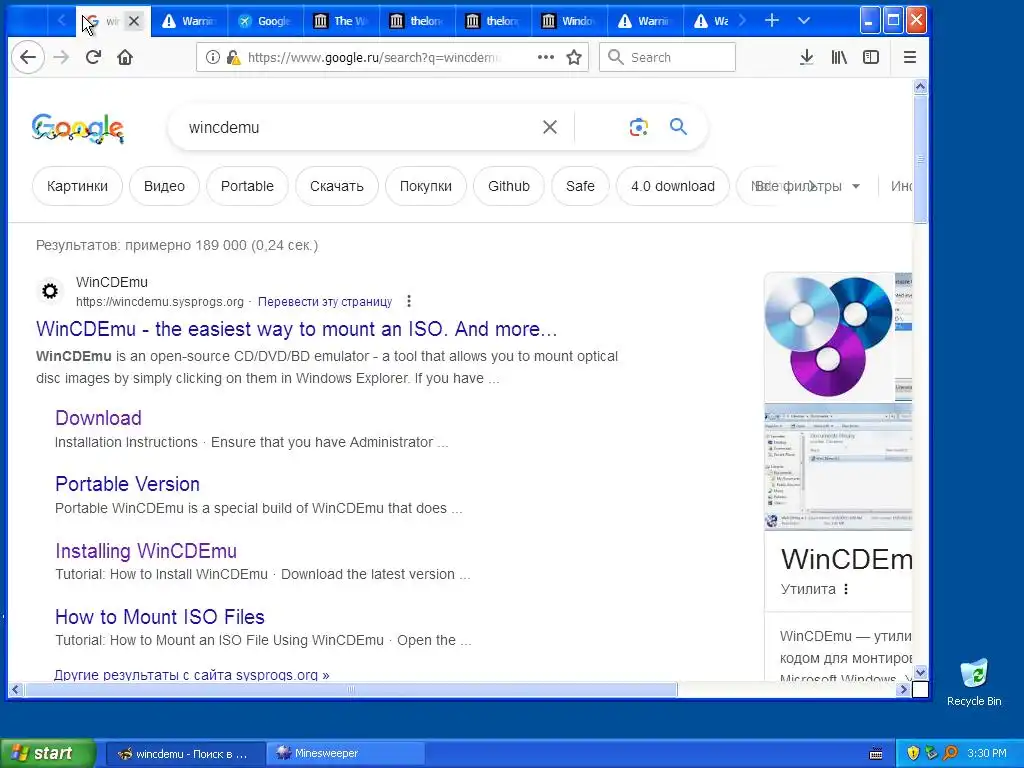Click Перевести эту страницу link
1024x768 pixels.
[x=325, y=302]
